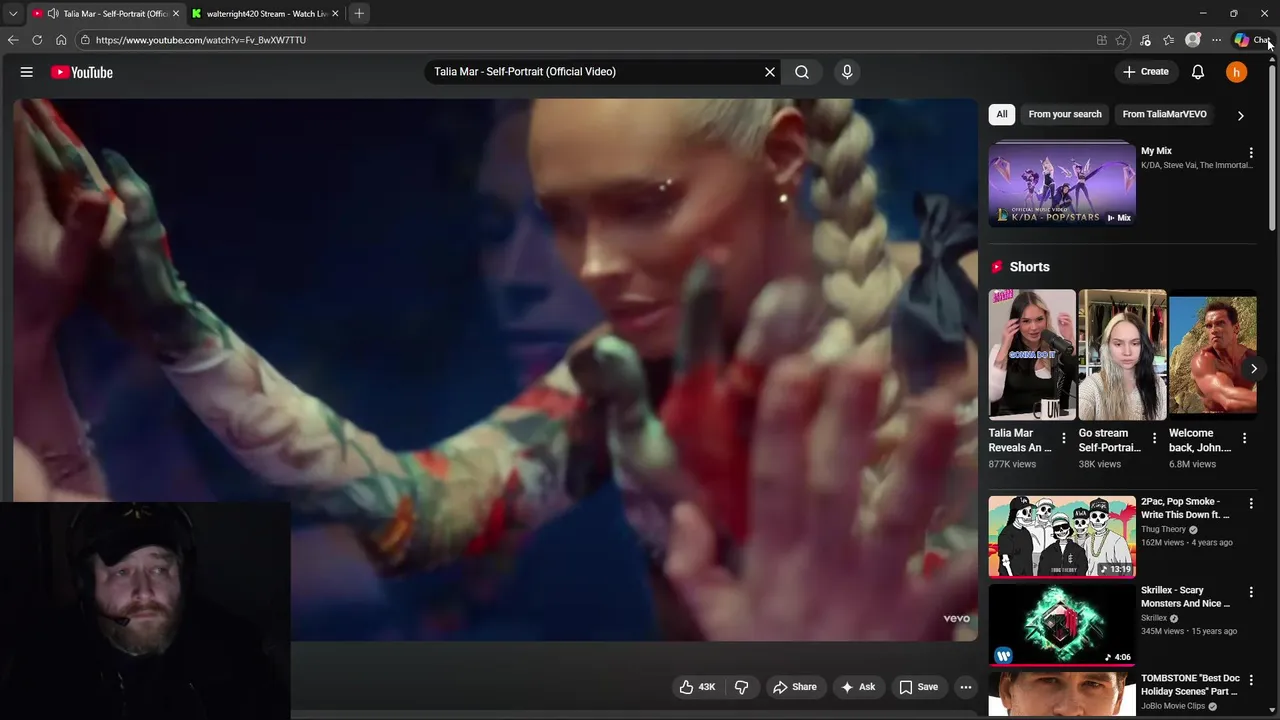
Task: Open the Go stream Self-Portrait short
Action: [x=1122, y=355]
